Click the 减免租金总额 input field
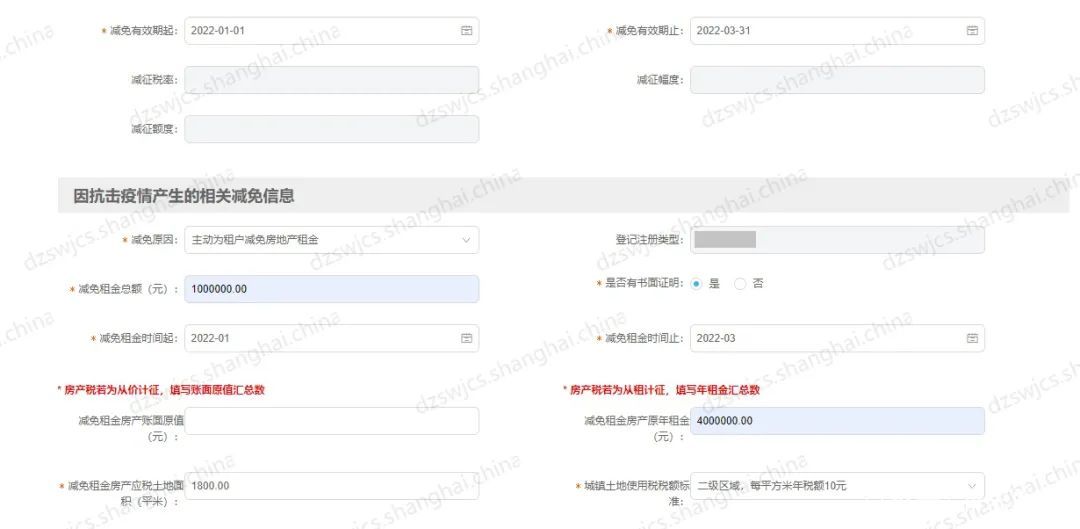Viewport: 1080px width, 529px height. 331,289
